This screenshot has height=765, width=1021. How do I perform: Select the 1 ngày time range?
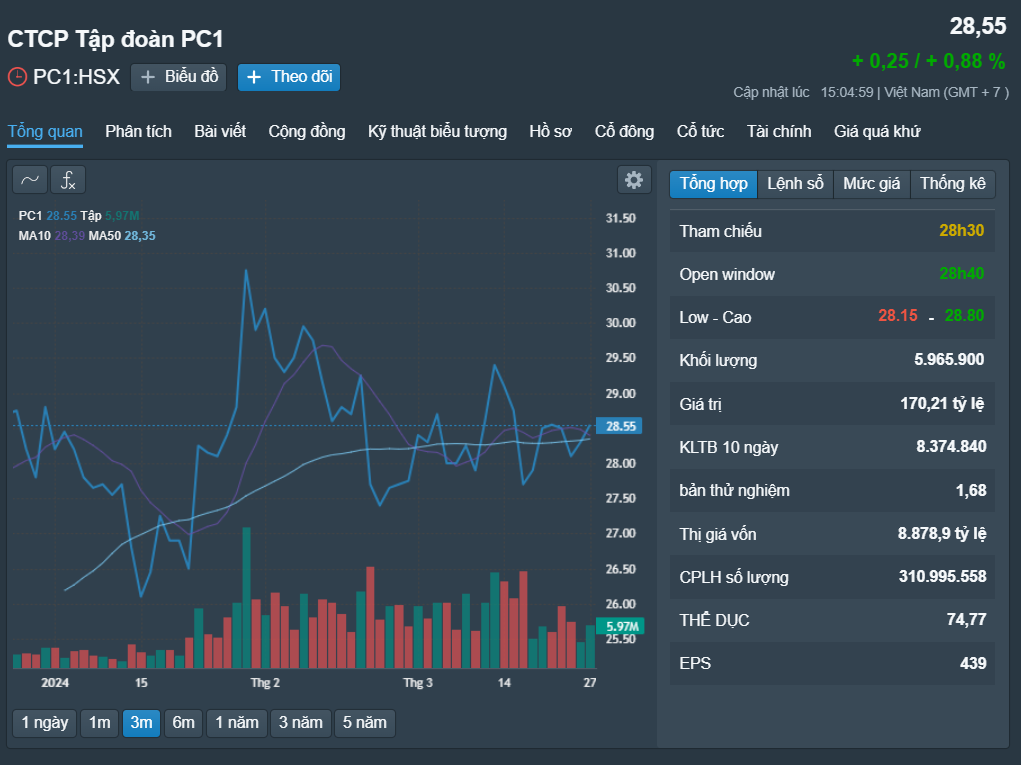[44, 723]
